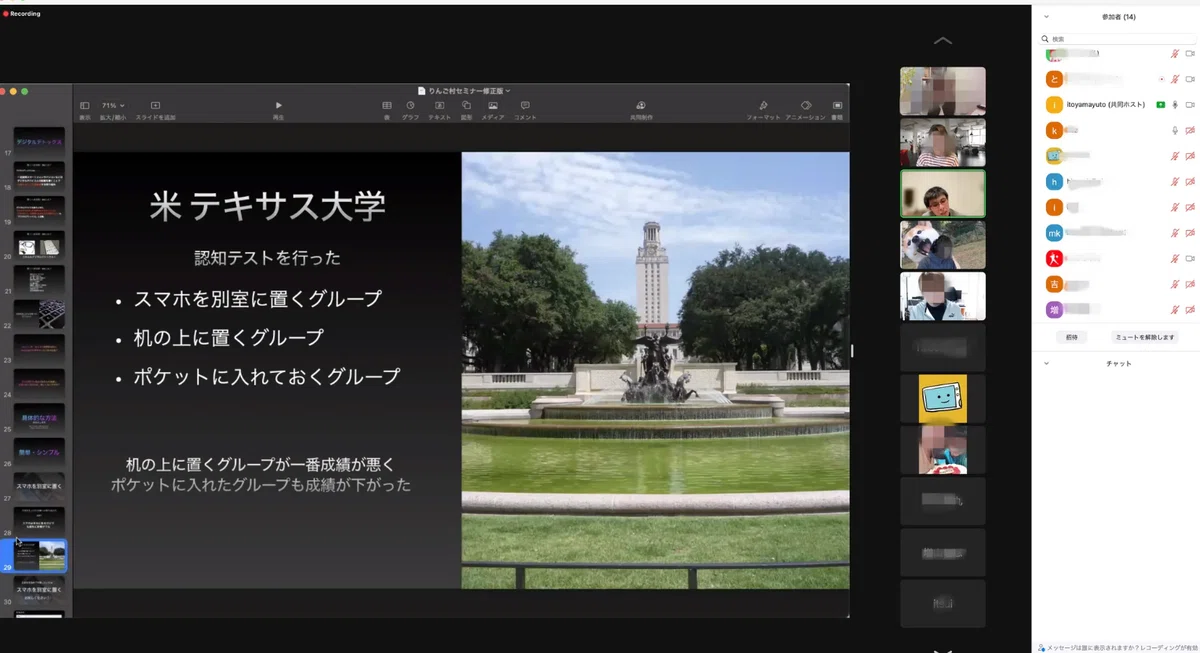Viewport: 1200px width, 653px height.
Task: Click the blue 'h' participant avatar
Action: click(x=1054, y=182)
